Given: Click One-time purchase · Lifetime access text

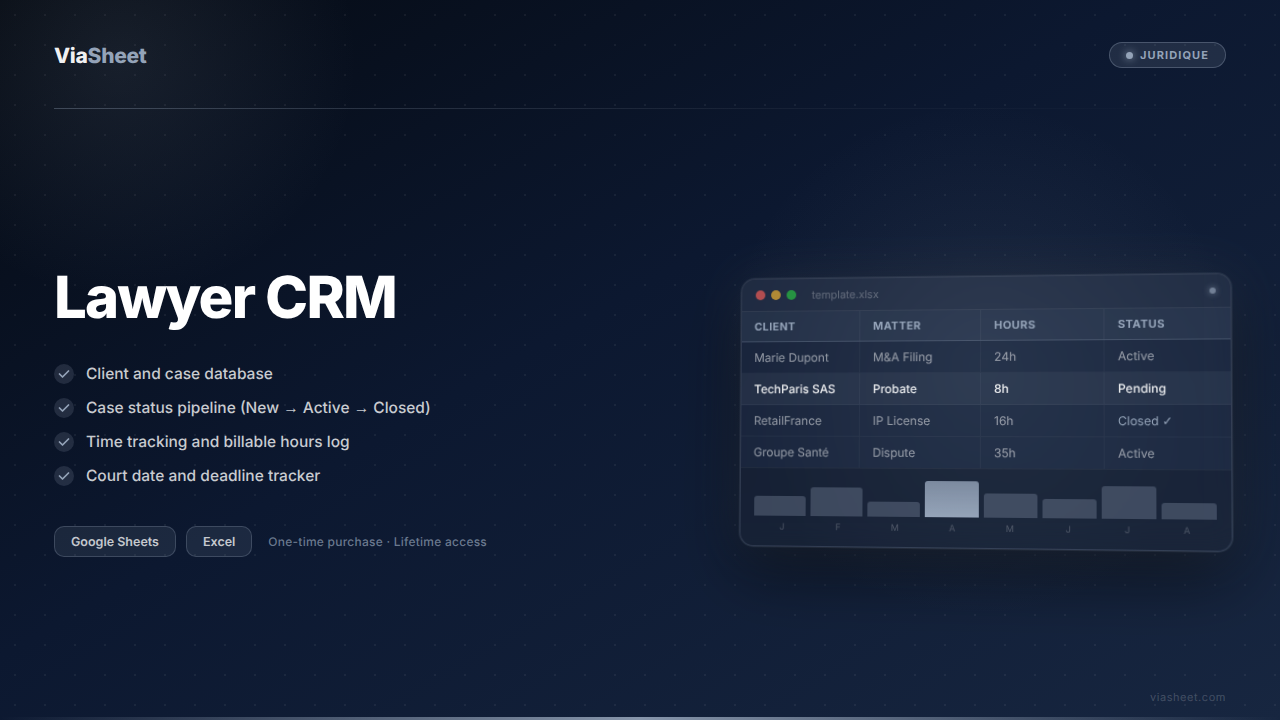Looking at the screenshot, I should pyautogui.click(x=377, y=541).
